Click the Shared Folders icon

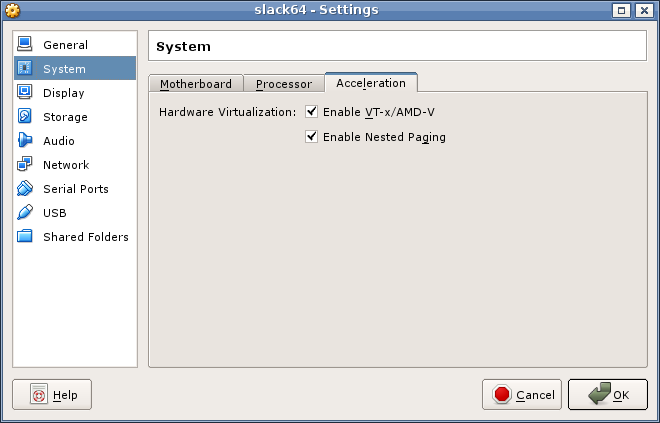25,237
